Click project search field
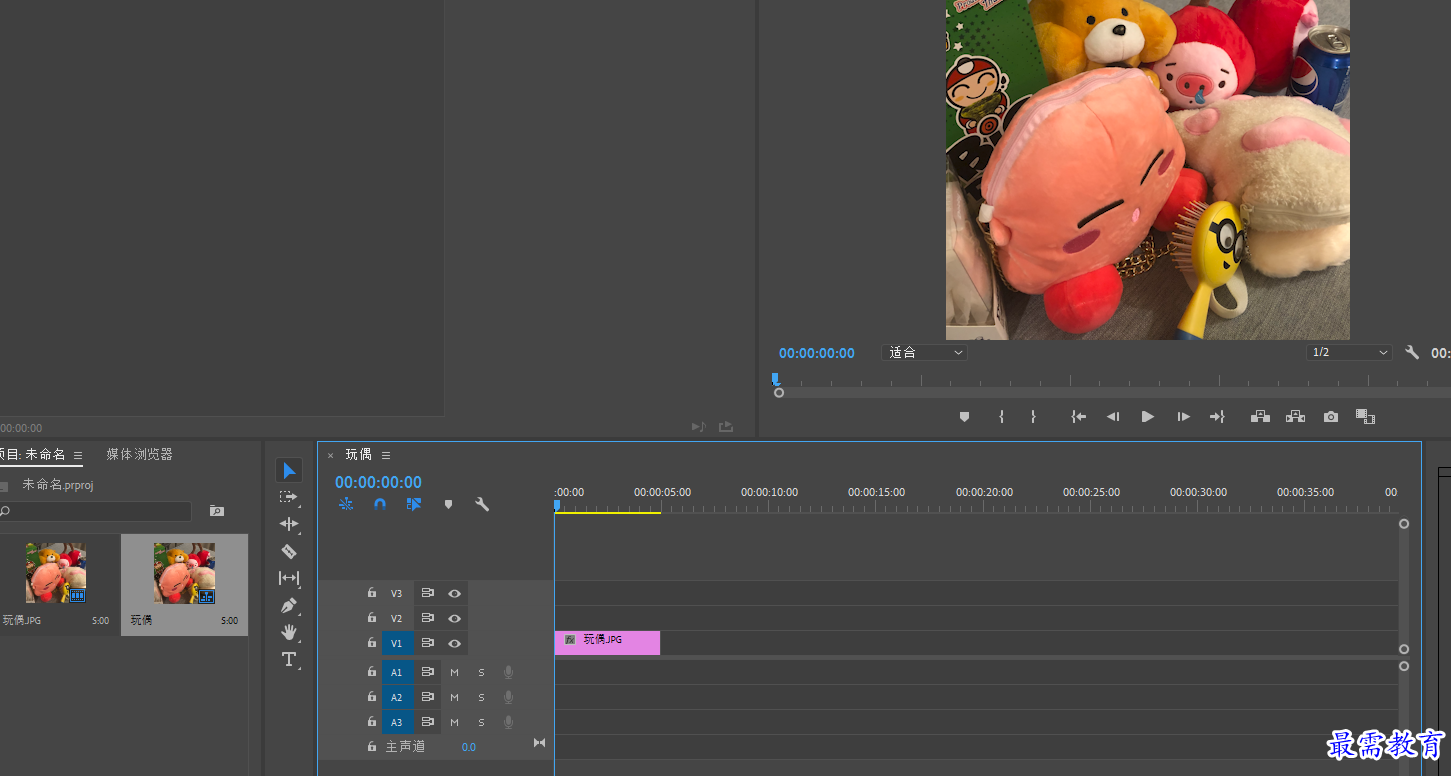1451x776 pixels. point(95,511)
